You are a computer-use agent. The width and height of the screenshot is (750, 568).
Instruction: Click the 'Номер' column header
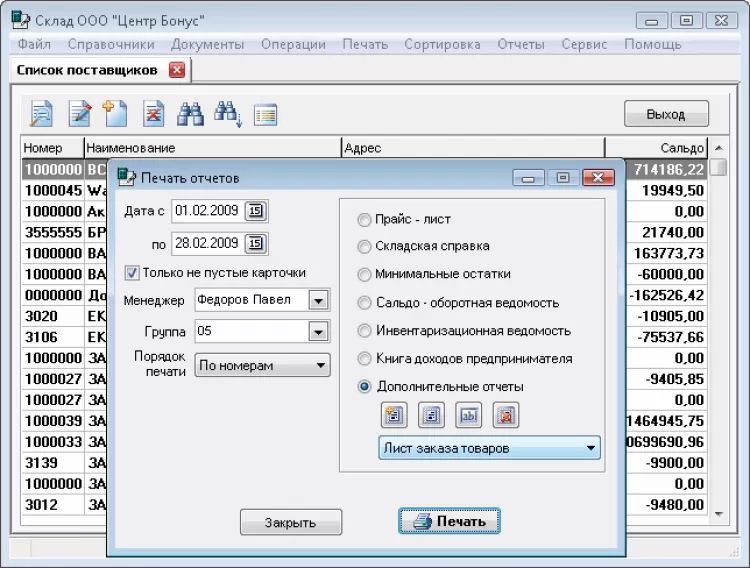52,148
